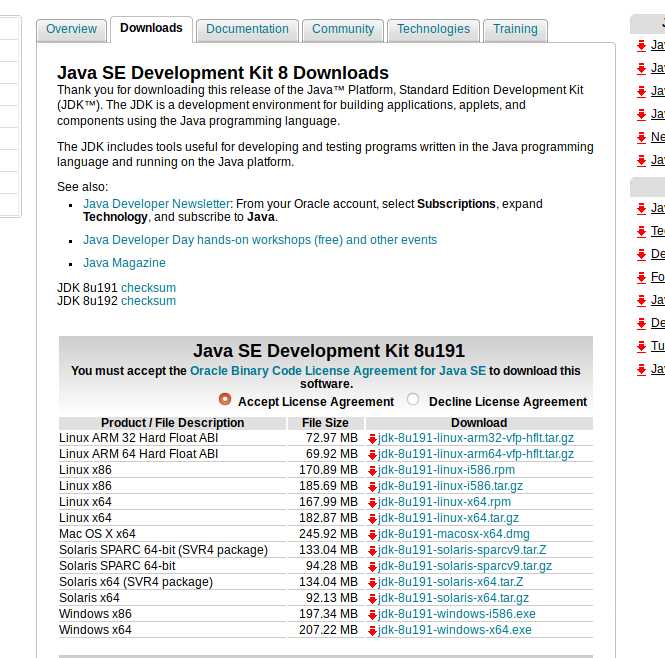
Task: Click download arrow icon beside jdk-8u191-linux-arm32-vfp-hflt.tar.gz
Action: click(x=372, y=439)
